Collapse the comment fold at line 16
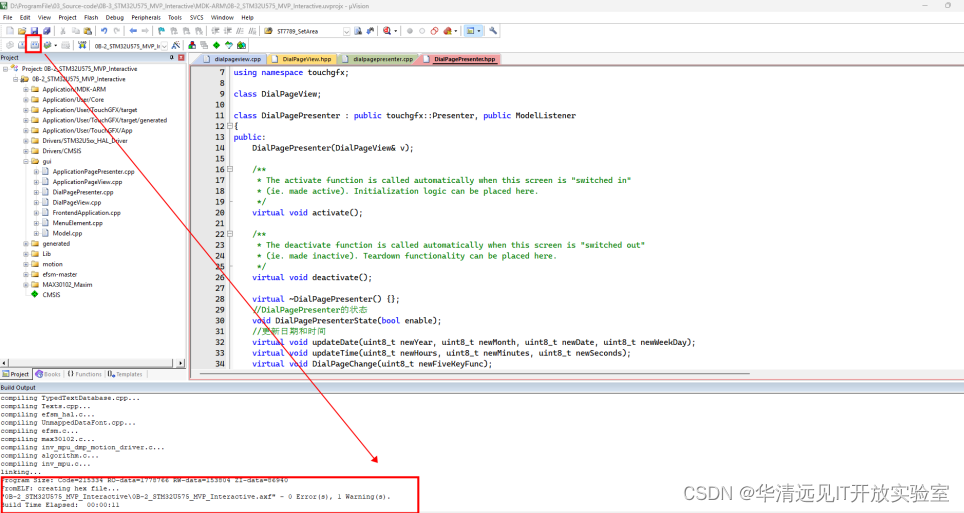The height and width of the screenshot is (513, 964). [230, 169]
